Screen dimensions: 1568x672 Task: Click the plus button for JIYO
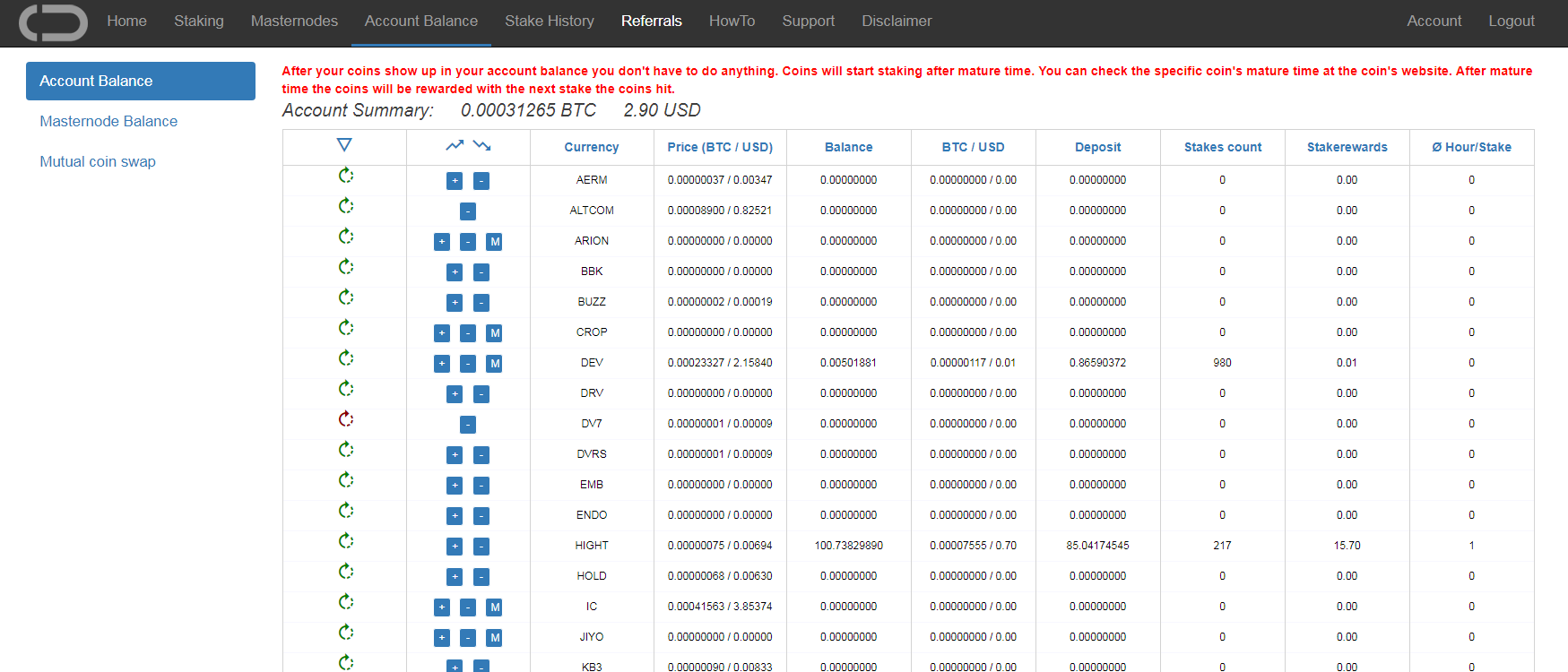[x=442, y=638]
